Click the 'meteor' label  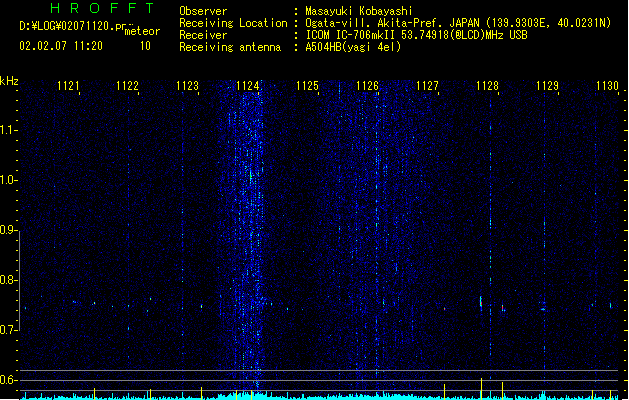coord(142,31)
